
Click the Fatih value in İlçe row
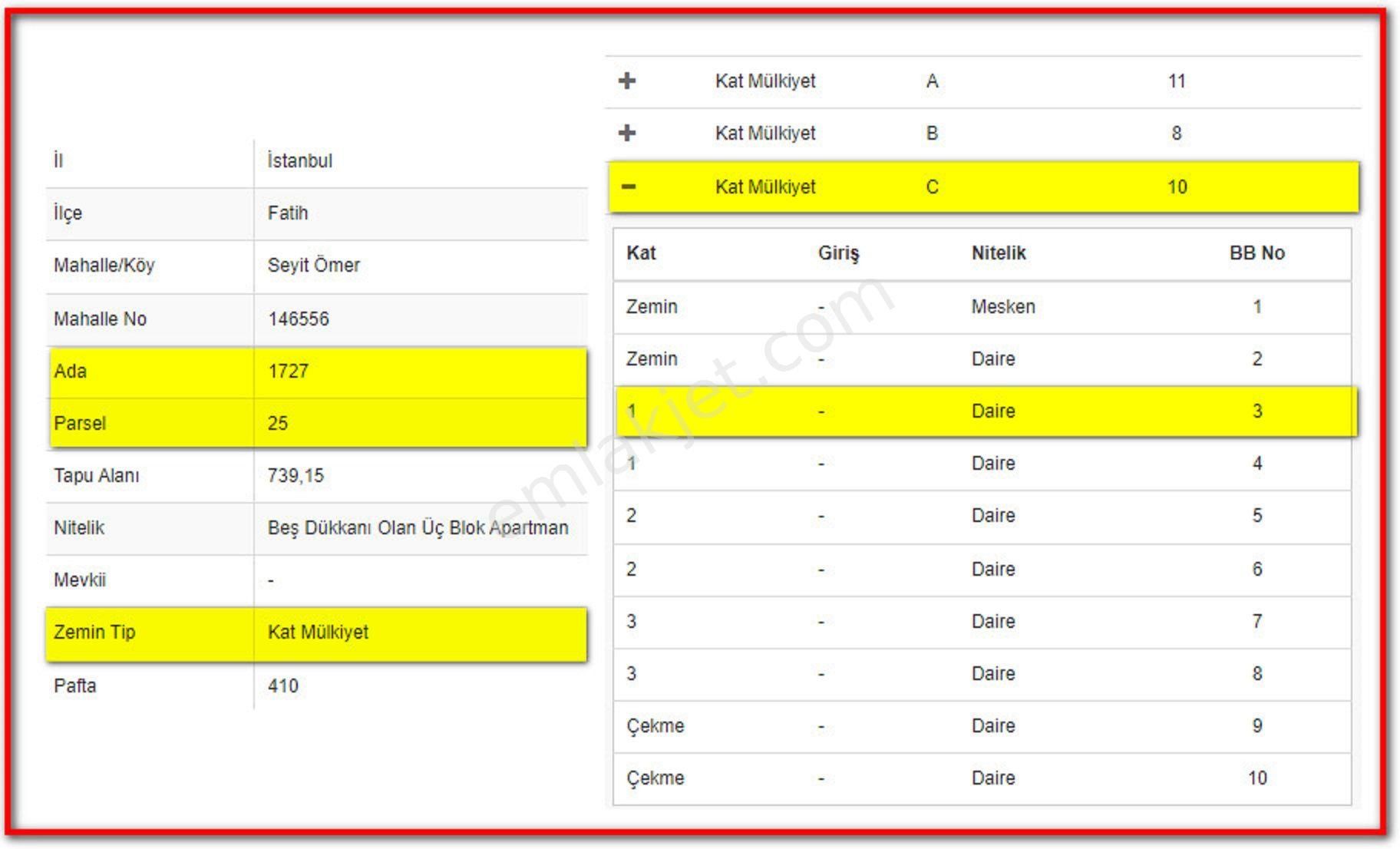point(287,213)
